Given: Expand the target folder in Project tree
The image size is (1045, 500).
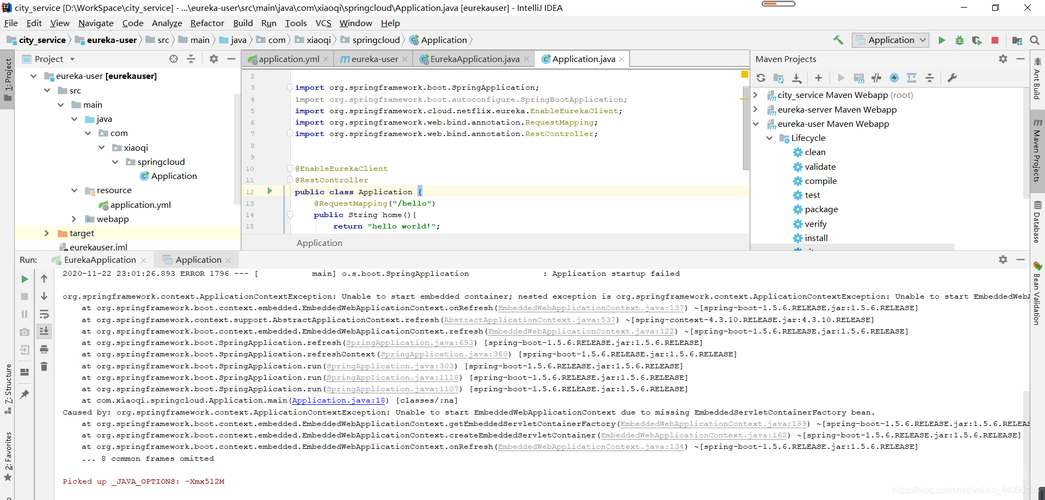Looking at the screenshot, I should (x=47, y=233).
